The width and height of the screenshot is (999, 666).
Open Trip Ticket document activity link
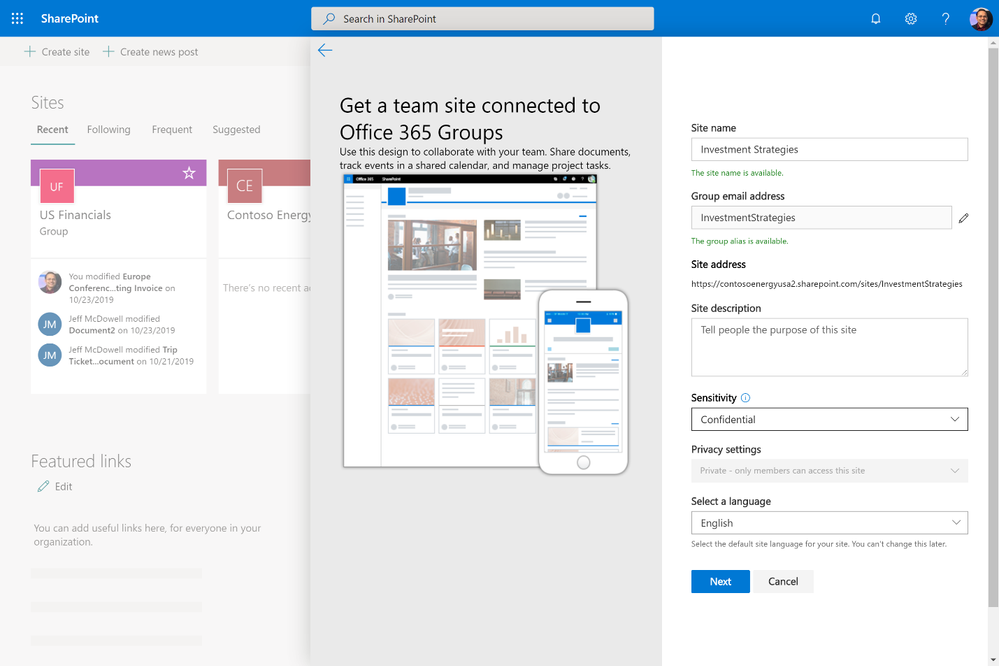click(x=123, y=355)
